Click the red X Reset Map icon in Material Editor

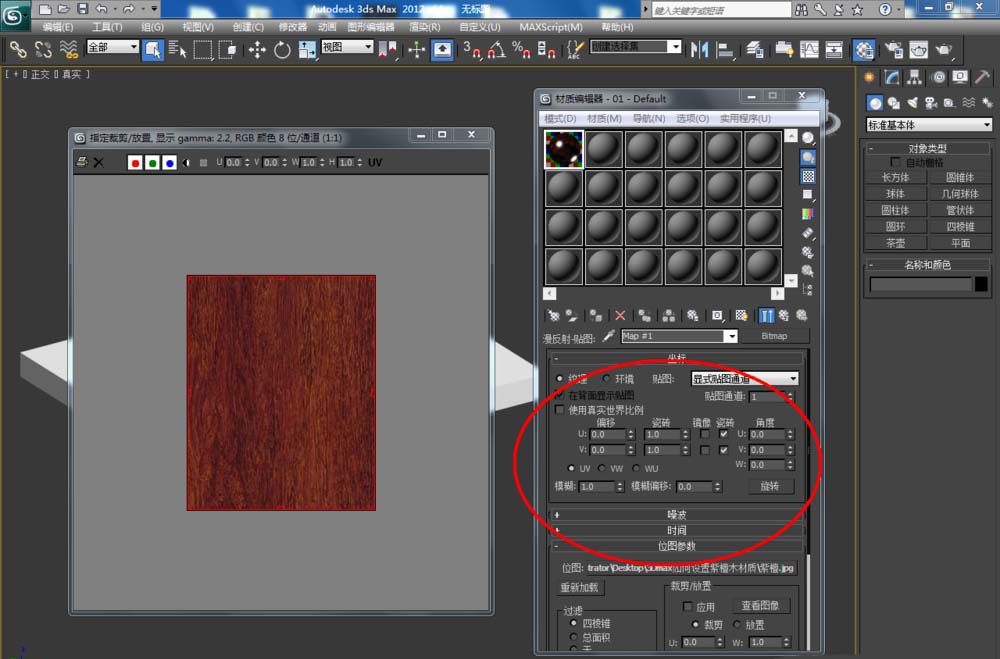620,315
